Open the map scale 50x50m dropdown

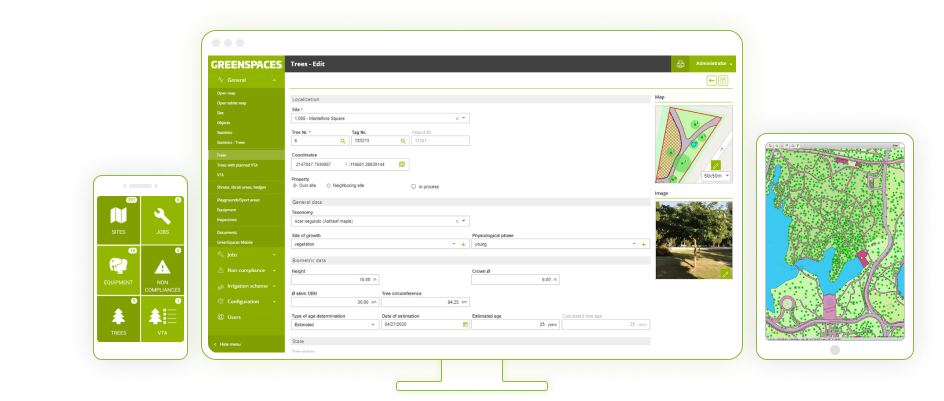(x=716, y=175)
